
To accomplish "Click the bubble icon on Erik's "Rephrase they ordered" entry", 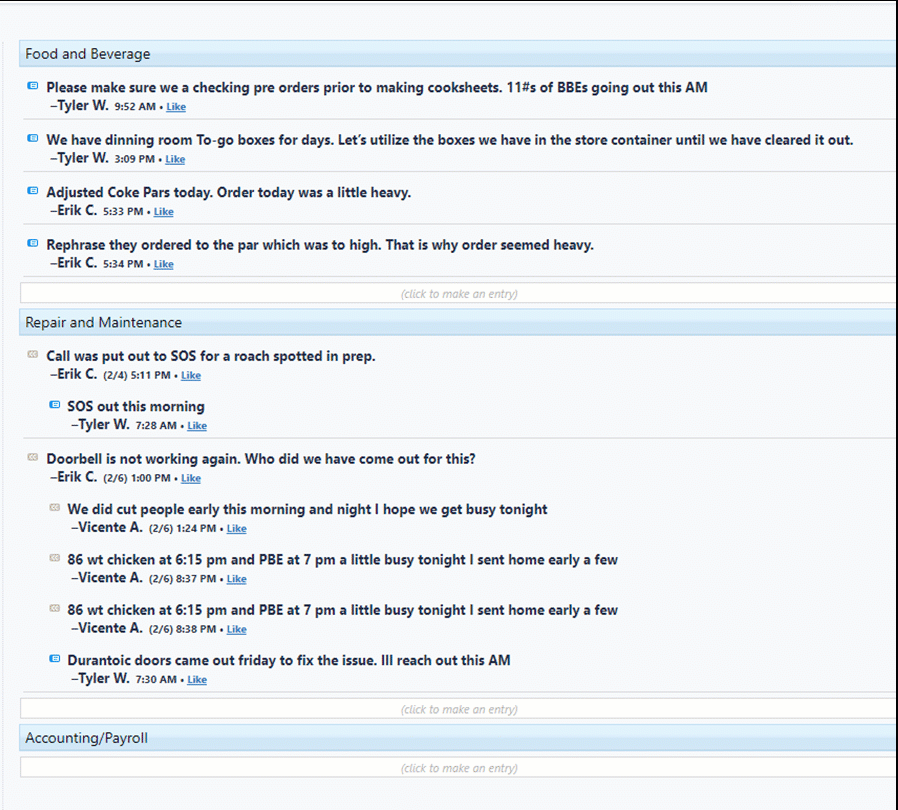I will click(31, 242).
